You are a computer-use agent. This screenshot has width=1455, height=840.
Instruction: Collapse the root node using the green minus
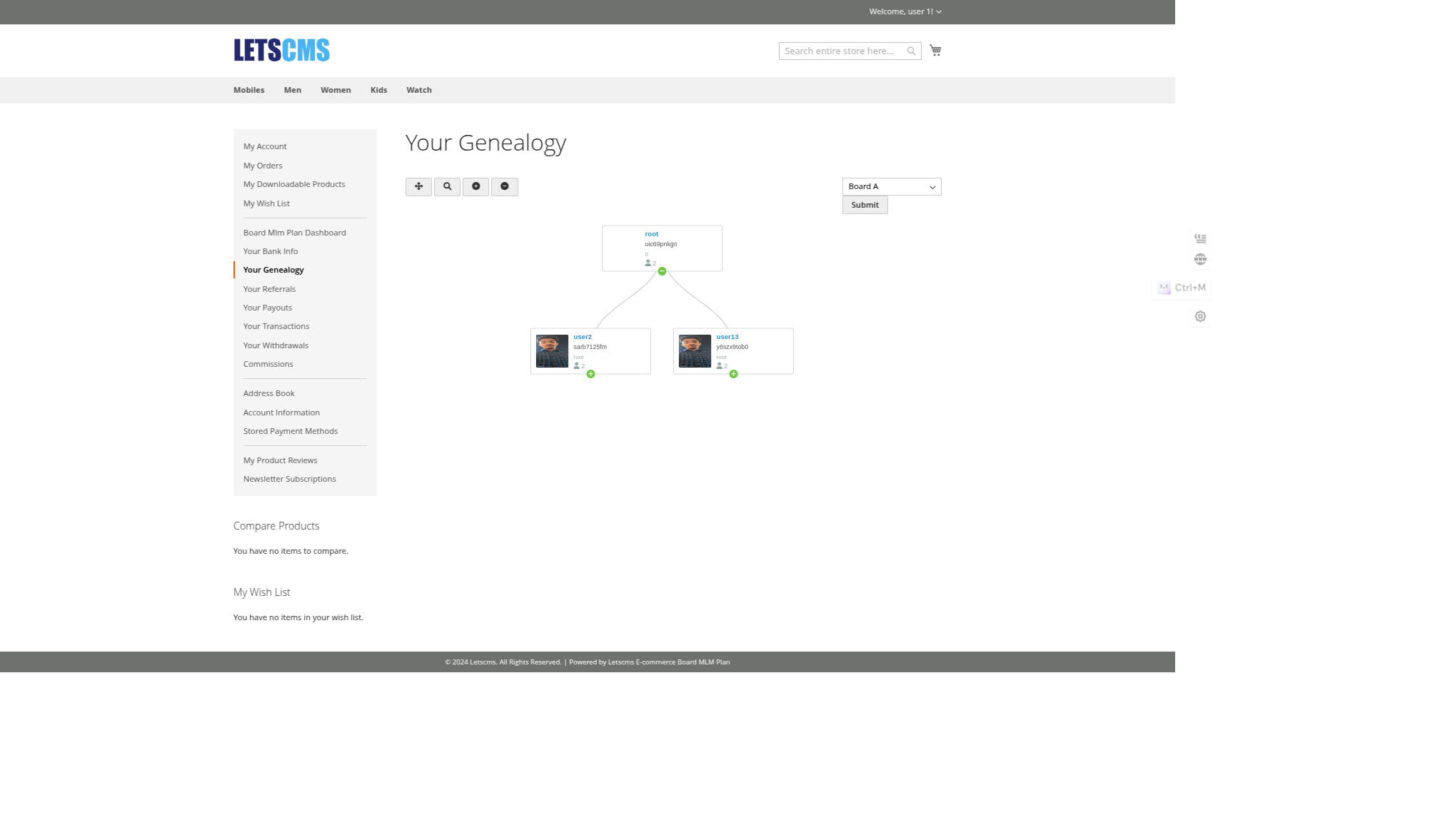click(661, 271)
